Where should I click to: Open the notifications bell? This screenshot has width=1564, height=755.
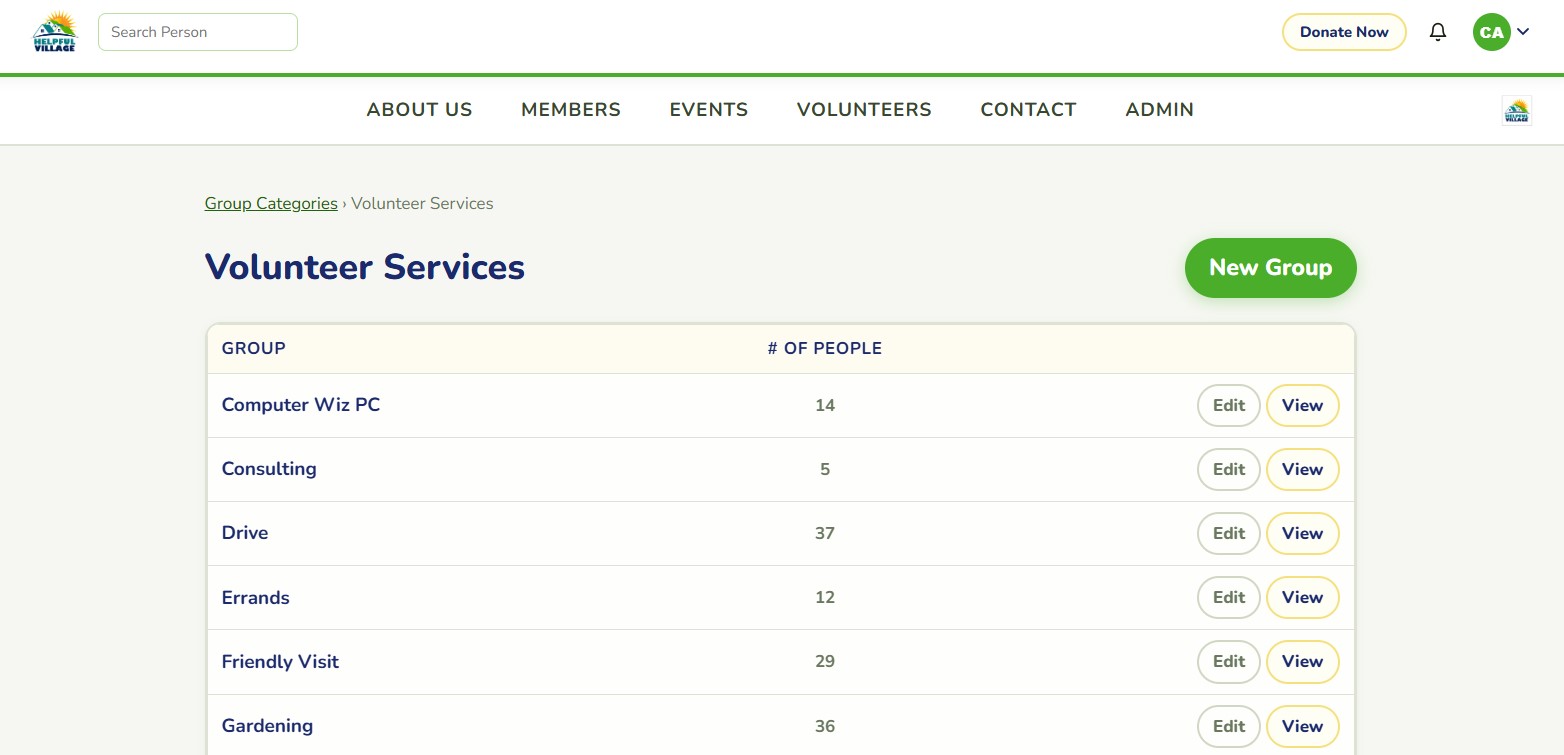pos(1438,32)
